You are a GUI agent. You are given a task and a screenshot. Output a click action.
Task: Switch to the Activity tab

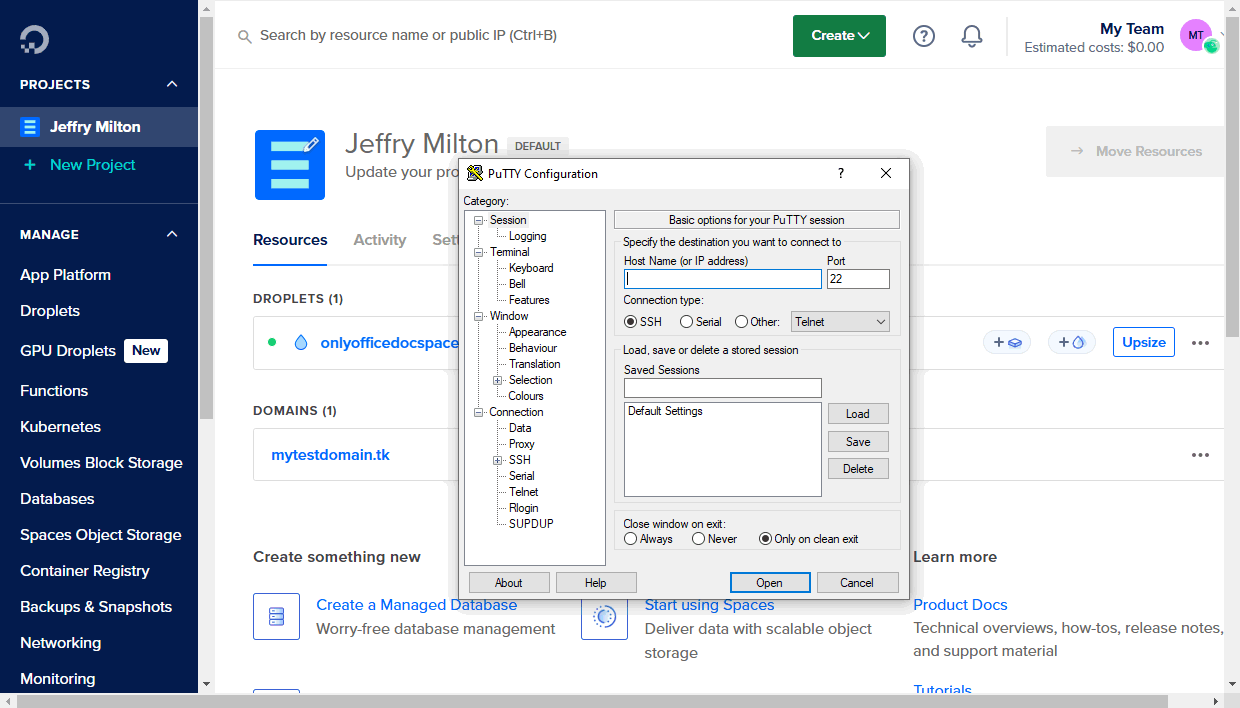[379, 240]
